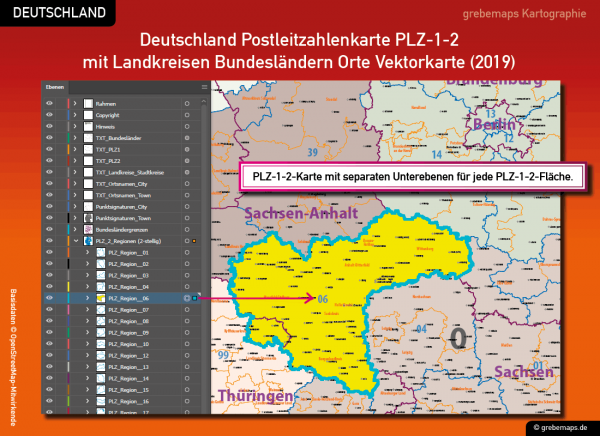Click target circle of PLZ_Region__06 layer
Screen dimensions: 600x436
188,298
